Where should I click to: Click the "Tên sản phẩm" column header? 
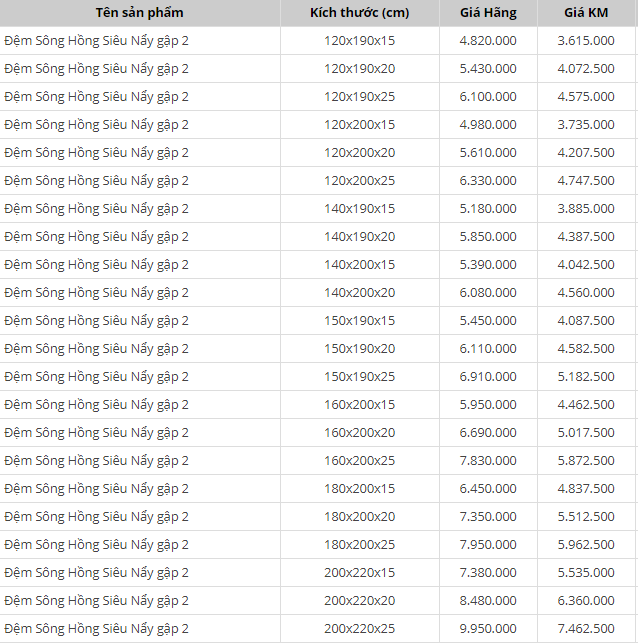pyautogui.click(x=140, y=12)
